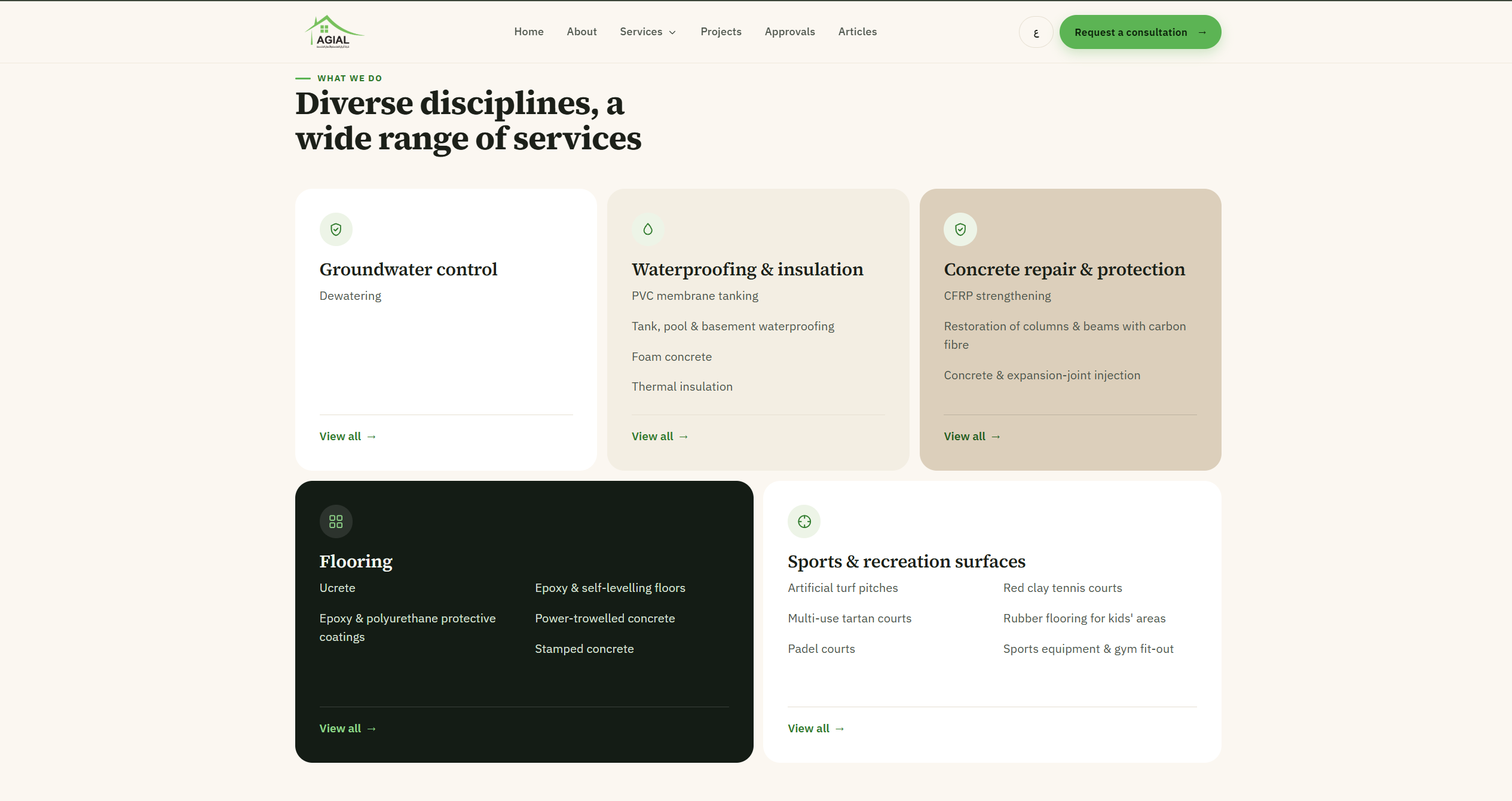Select the Ucrete flooring item
Screen dimensions: 1512x801
[337, 588]
